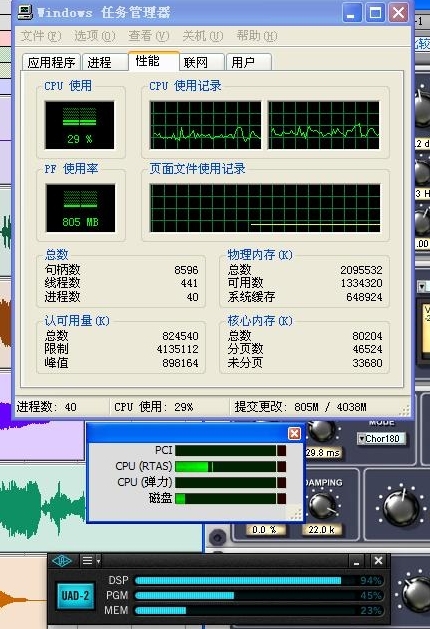Open the 帮助(H) menu
The height and width of the screenshot is (629, 430).
pyautogui.click(x=257, y=36)
